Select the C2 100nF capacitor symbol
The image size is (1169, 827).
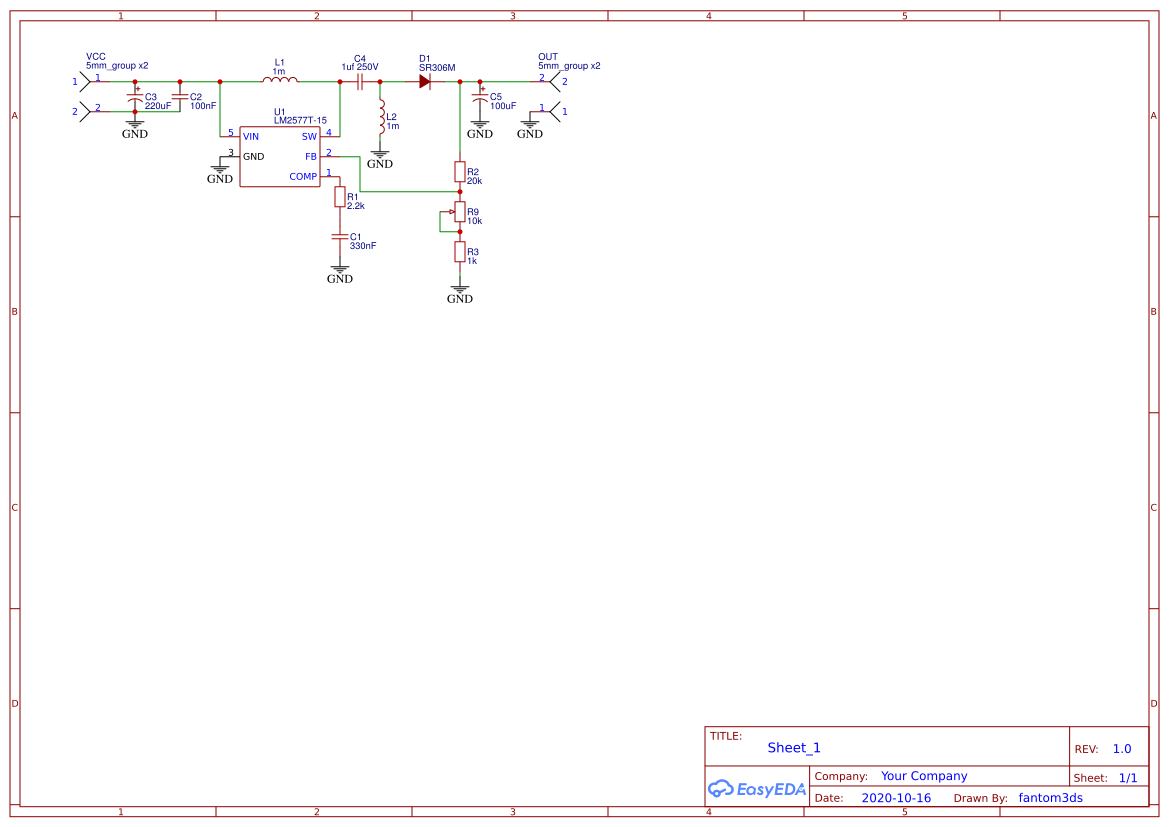[x=180, y=97]
